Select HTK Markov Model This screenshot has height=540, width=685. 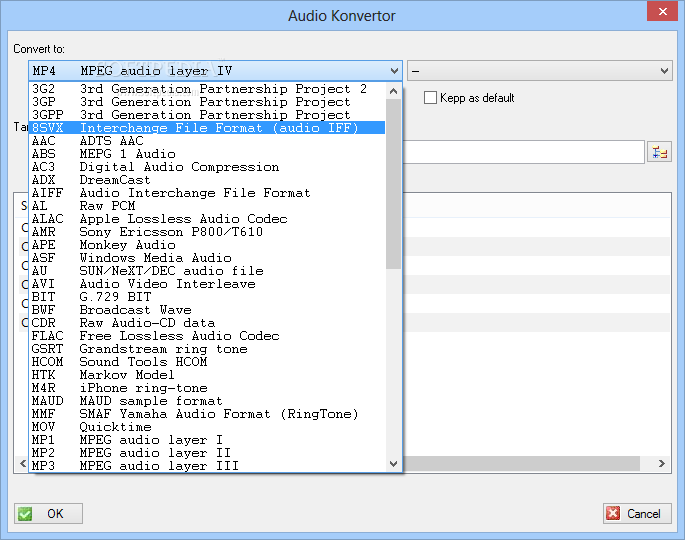207,375
